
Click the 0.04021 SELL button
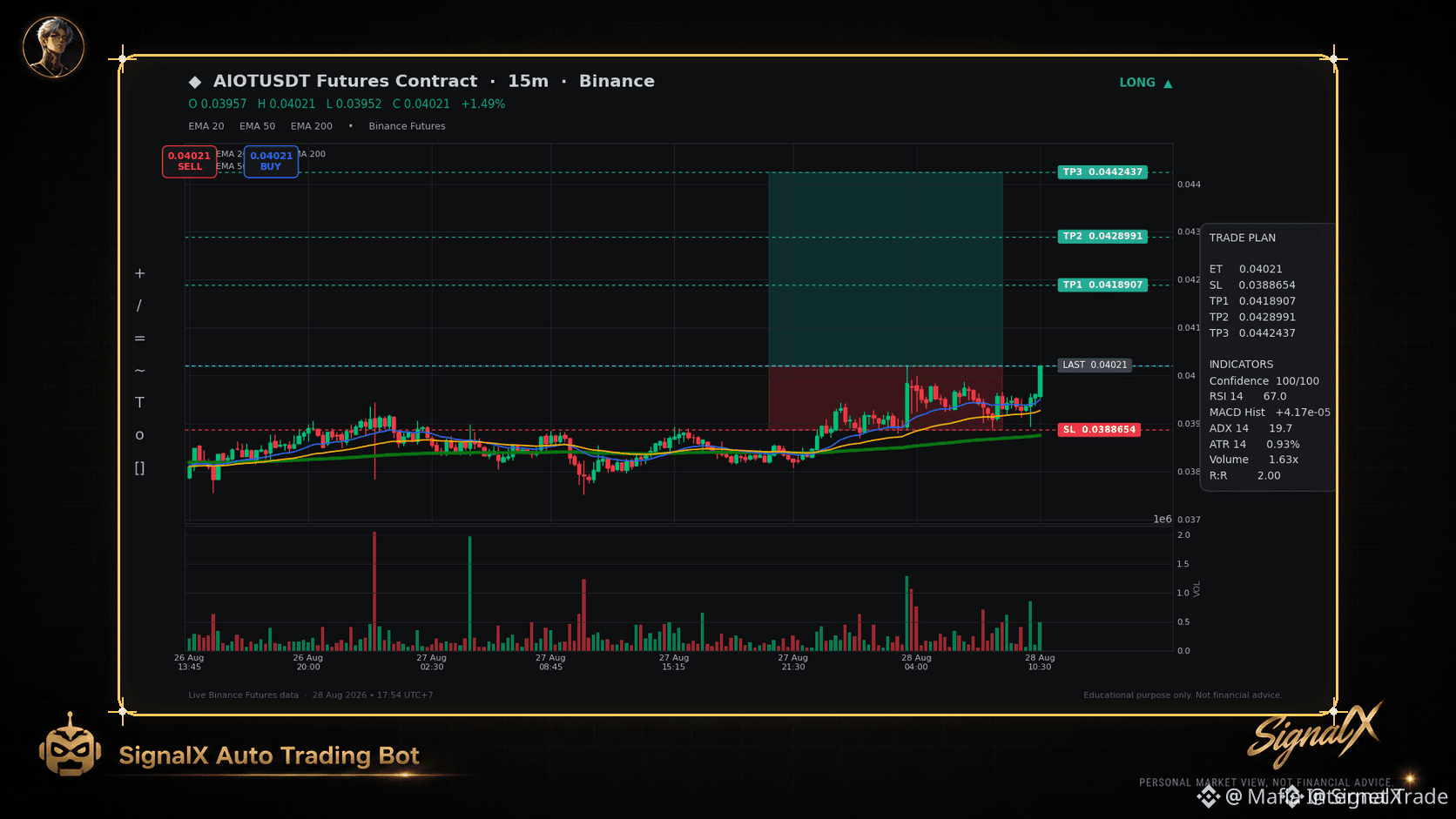(189, 161)
